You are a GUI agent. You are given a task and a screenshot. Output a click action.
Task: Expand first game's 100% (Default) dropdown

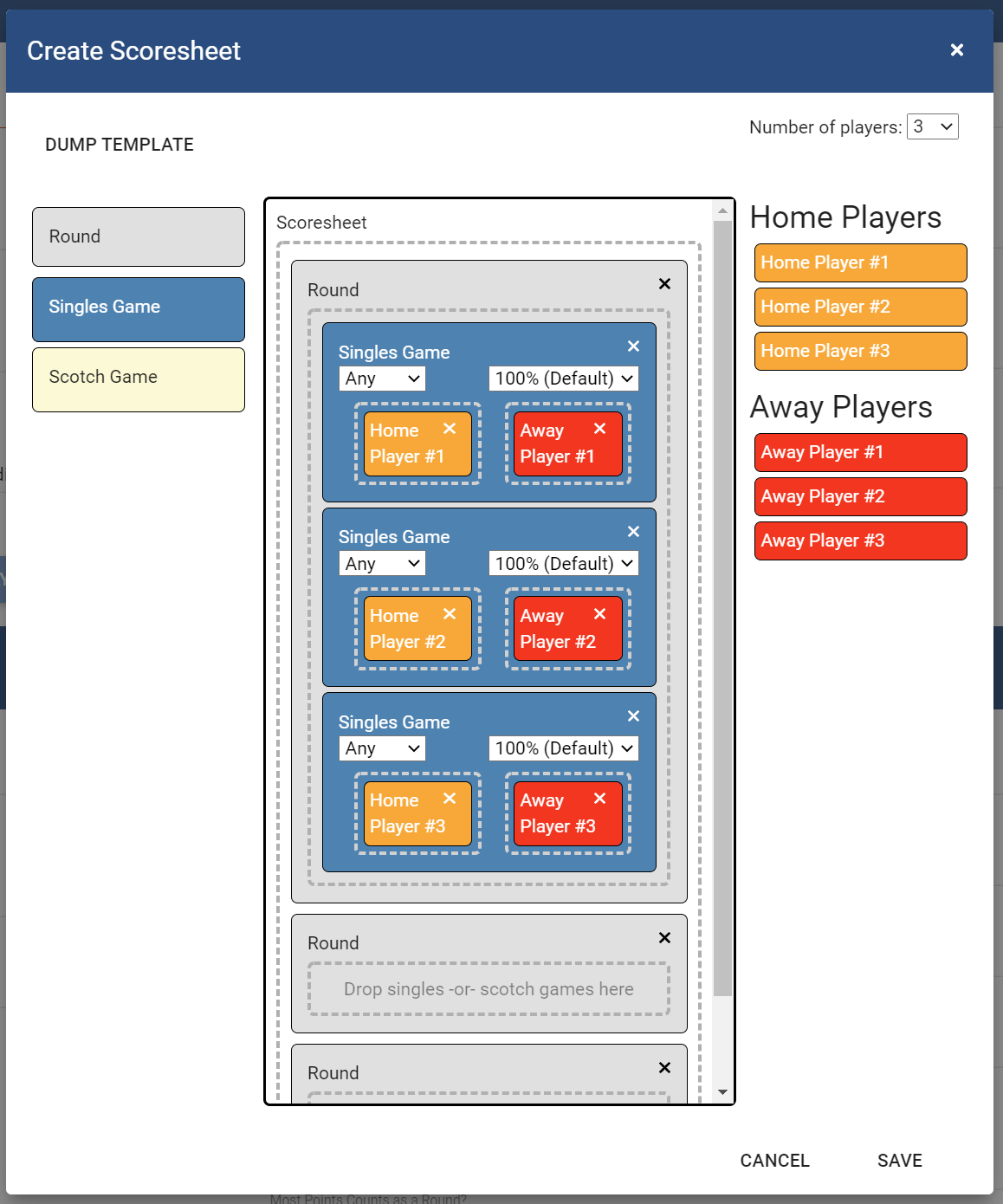point(563,379)
